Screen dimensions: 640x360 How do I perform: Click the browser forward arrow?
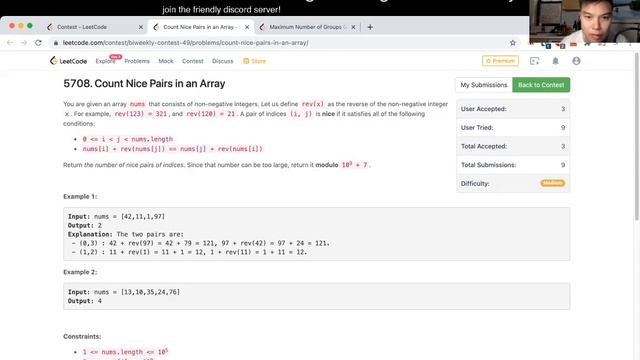24,42
